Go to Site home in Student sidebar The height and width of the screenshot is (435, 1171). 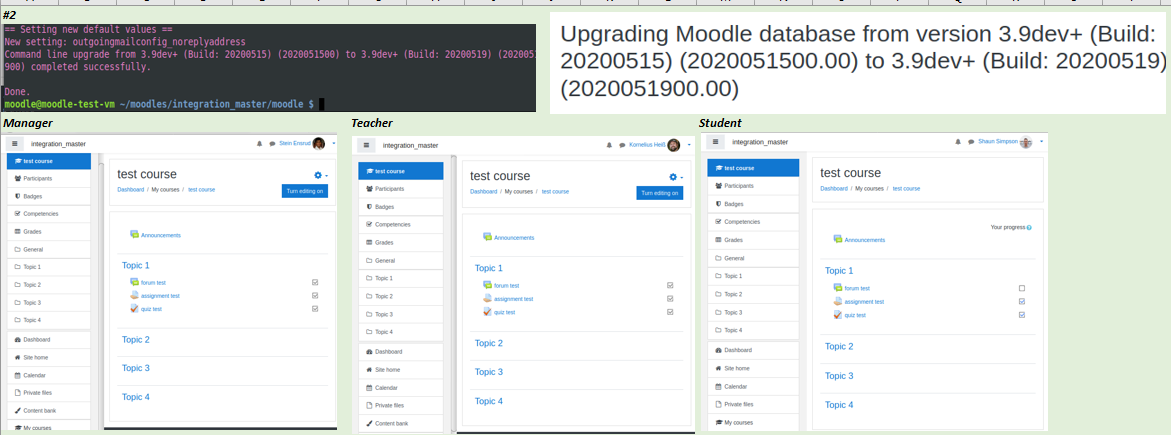(753, 368)
